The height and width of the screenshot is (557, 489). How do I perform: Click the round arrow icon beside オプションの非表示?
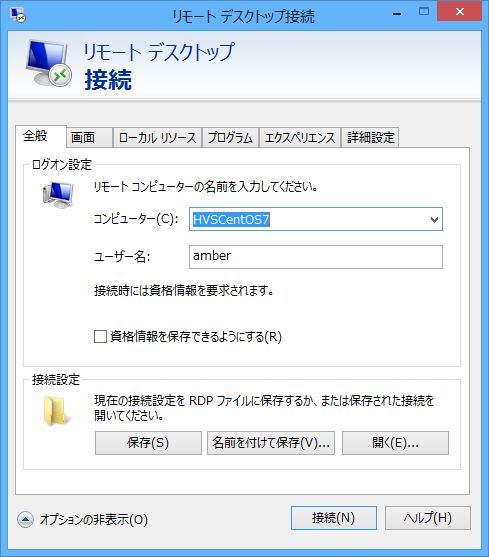[x=25, y=519]
